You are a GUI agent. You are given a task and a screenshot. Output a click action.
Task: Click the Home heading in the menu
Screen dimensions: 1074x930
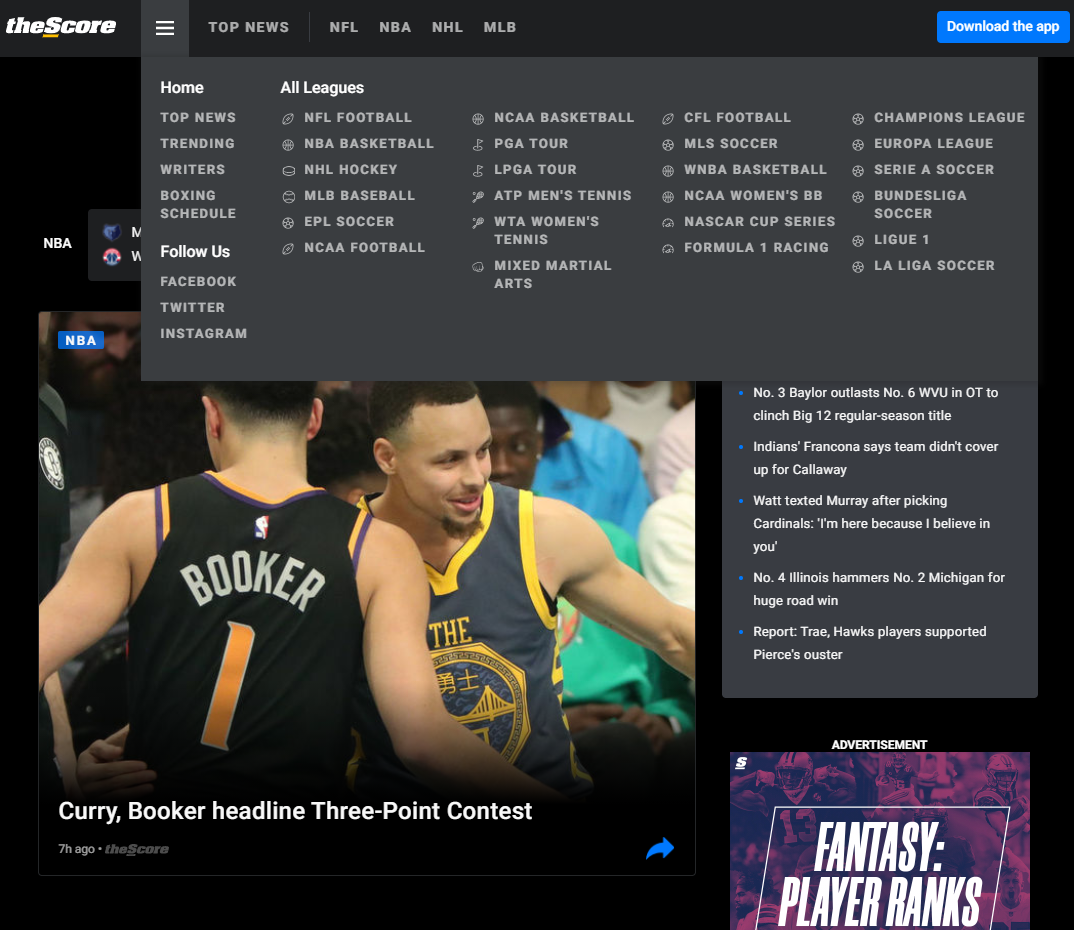point(182,88)
